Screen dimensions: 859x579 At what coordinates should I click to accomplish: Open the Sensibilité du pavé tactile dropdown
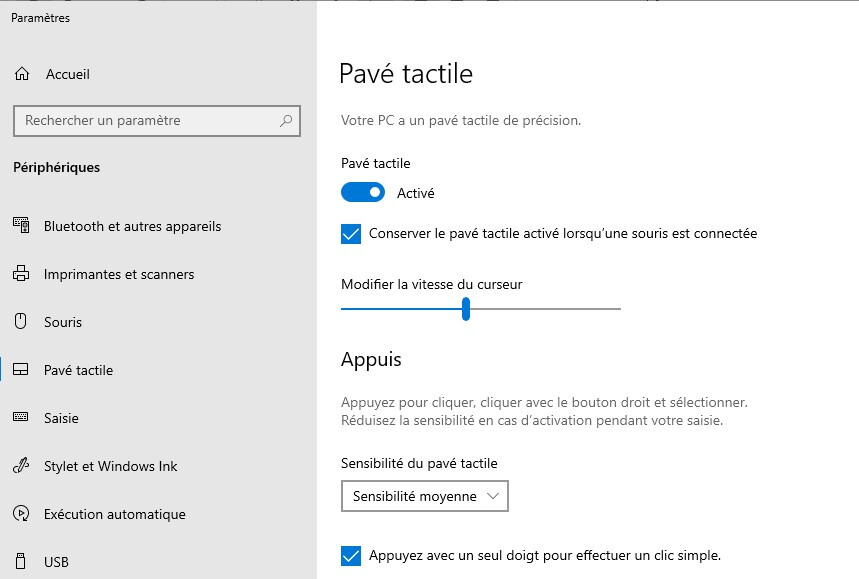coord(424,496)
